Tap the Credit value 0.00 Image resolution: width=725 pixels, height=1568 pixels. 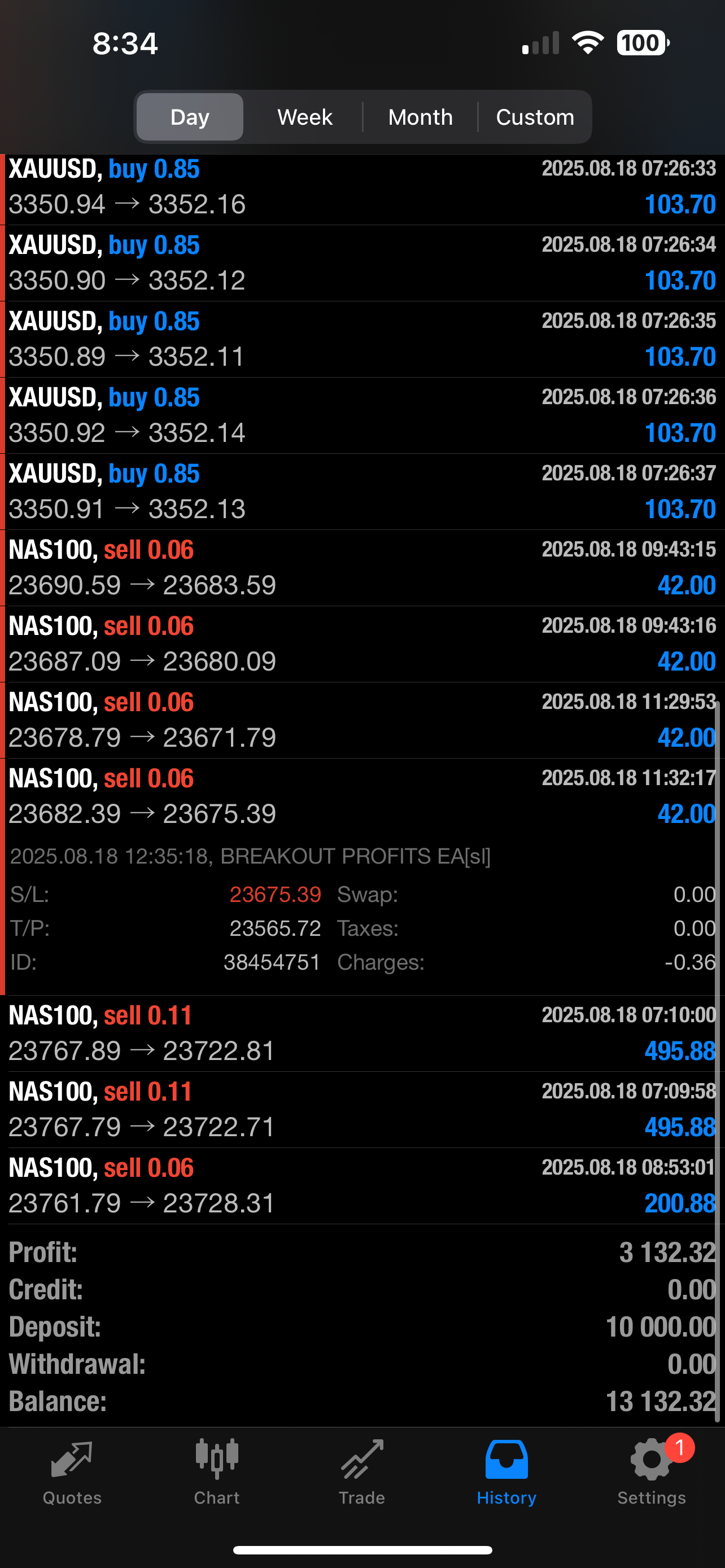click(x=692, y=1290)
